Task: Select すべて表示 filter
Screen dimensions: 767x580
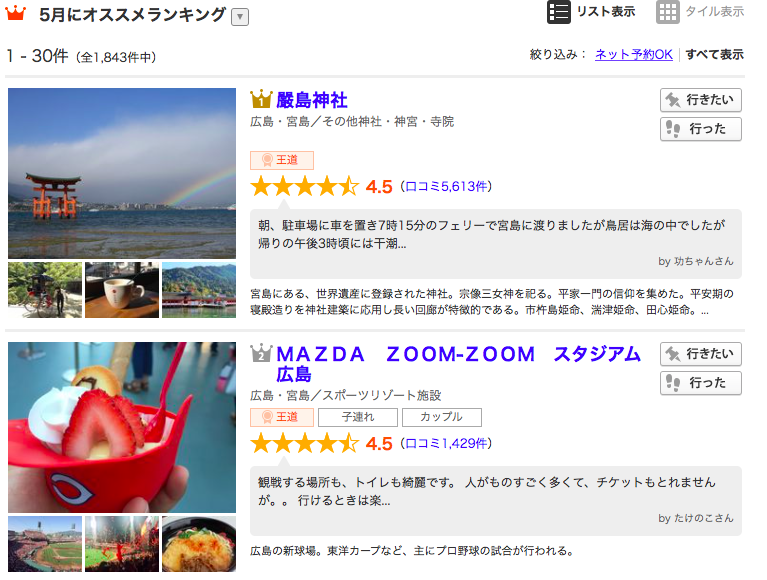Action: coord(714,54)
